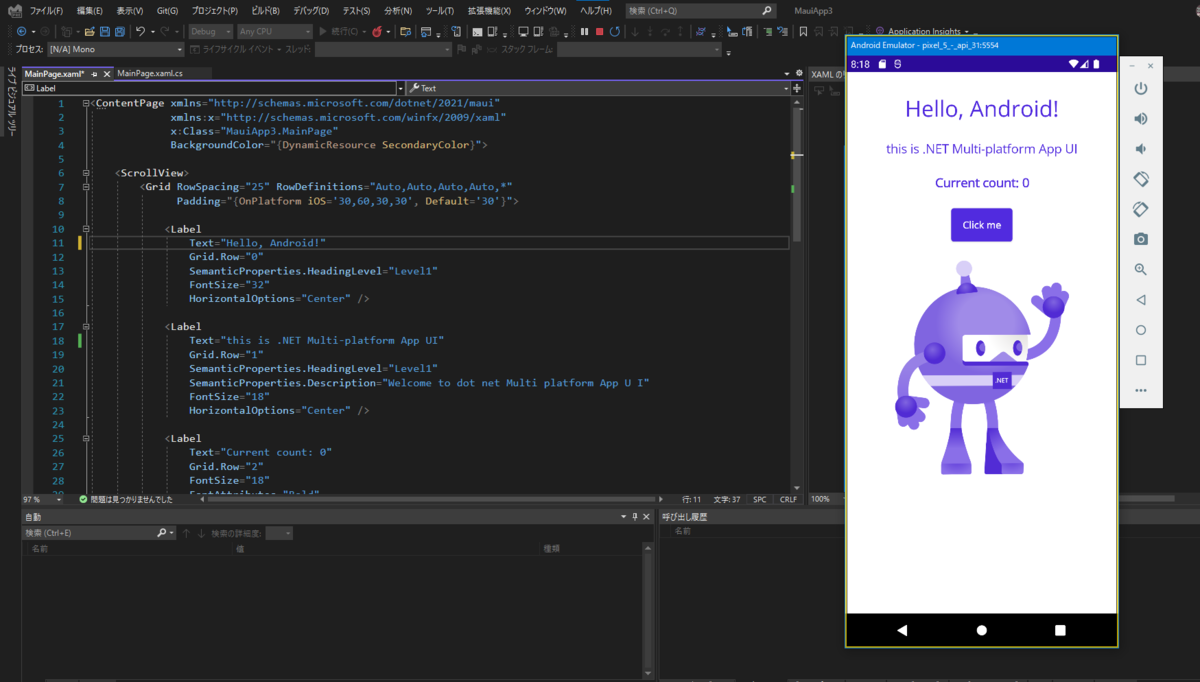The image size is (1200, 682).
Task: Open emulator extended controls (three dots)
Action: point(1140,390)
